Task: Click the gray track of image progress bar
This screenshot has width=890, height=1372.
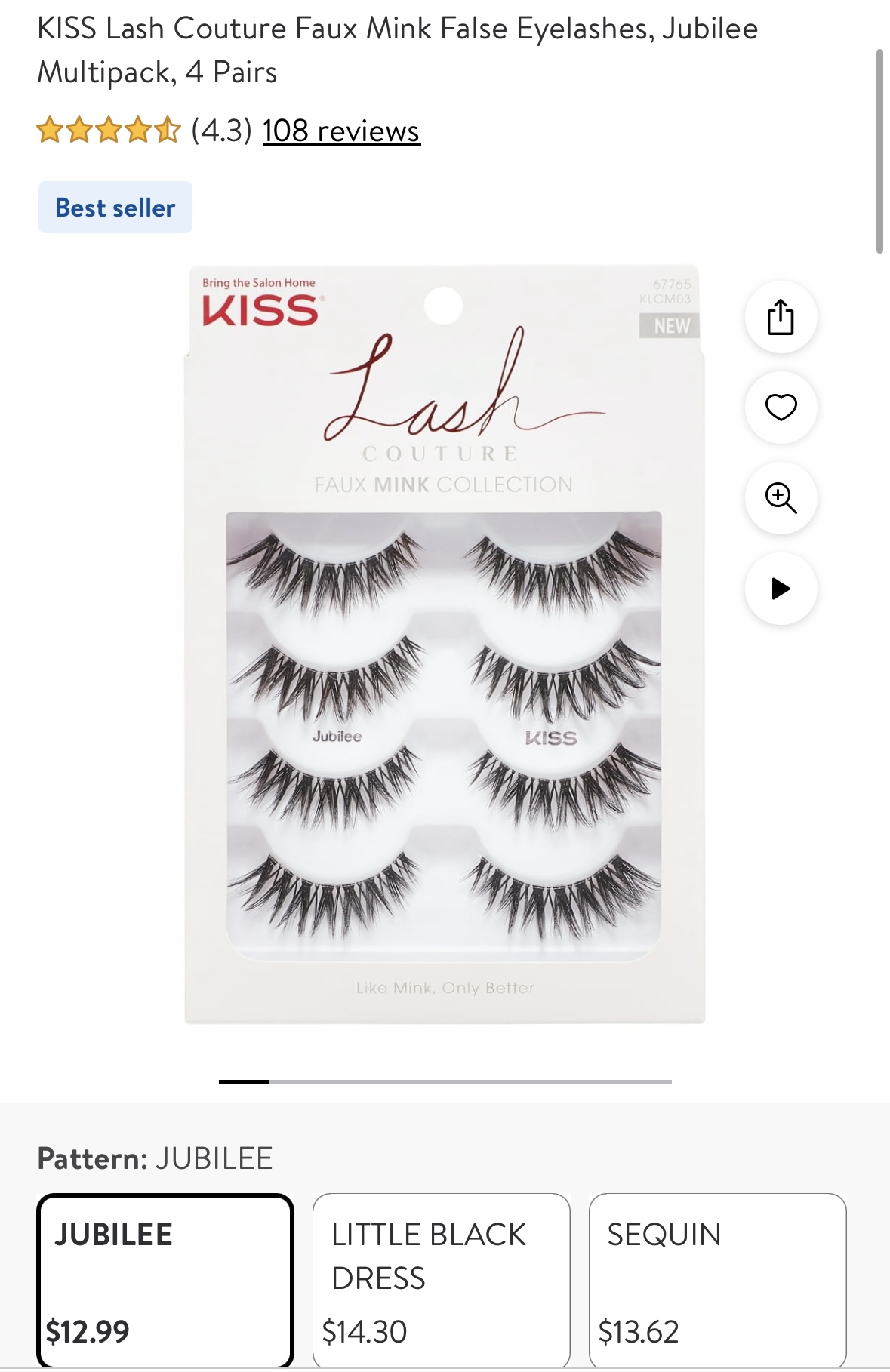Action: [470, 1081]
